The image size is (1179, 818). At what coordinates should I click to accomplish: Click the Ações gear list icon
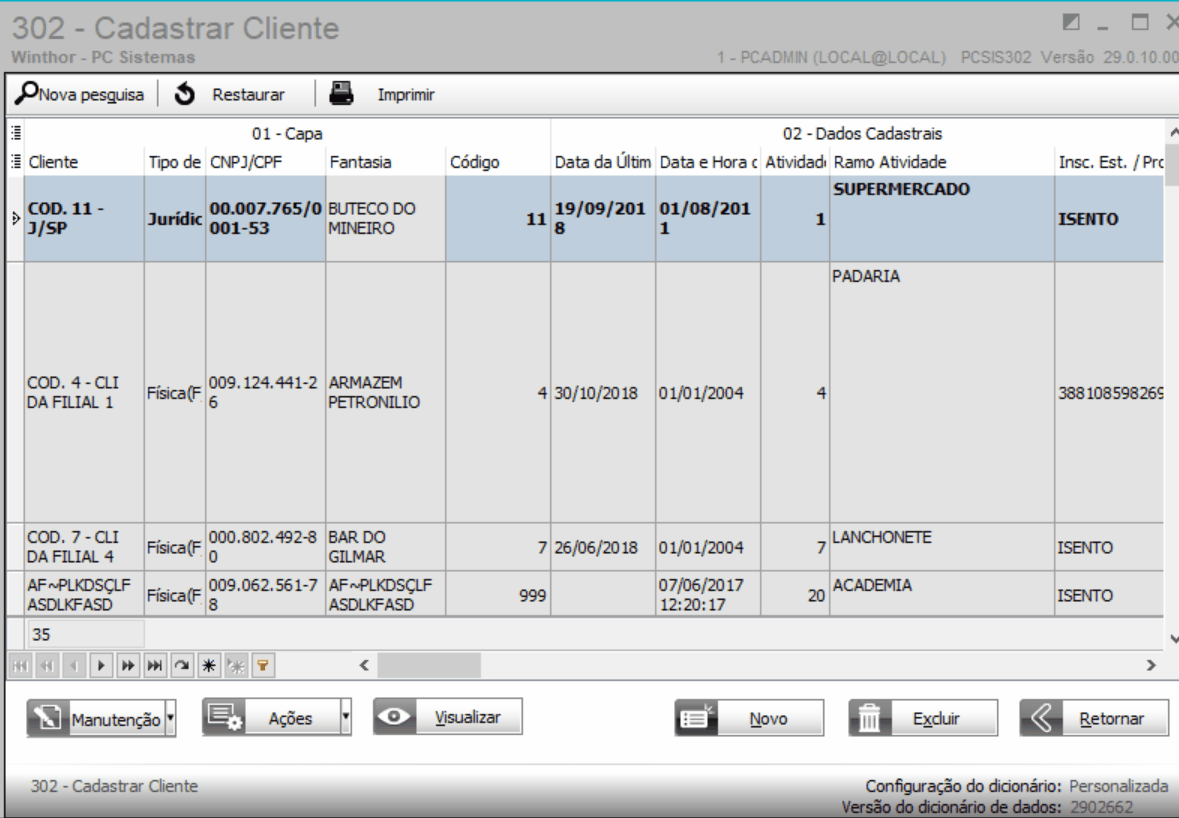click(x=224, y=717)
